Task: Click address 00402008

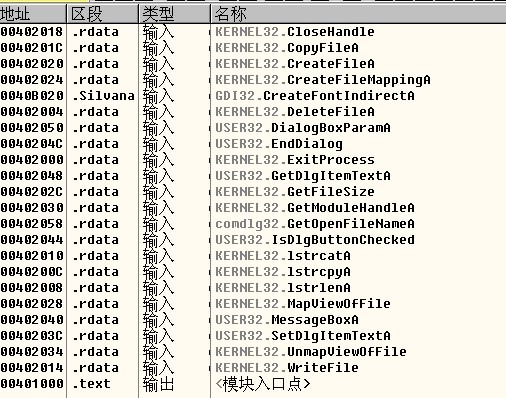Action: pos(32,288)
